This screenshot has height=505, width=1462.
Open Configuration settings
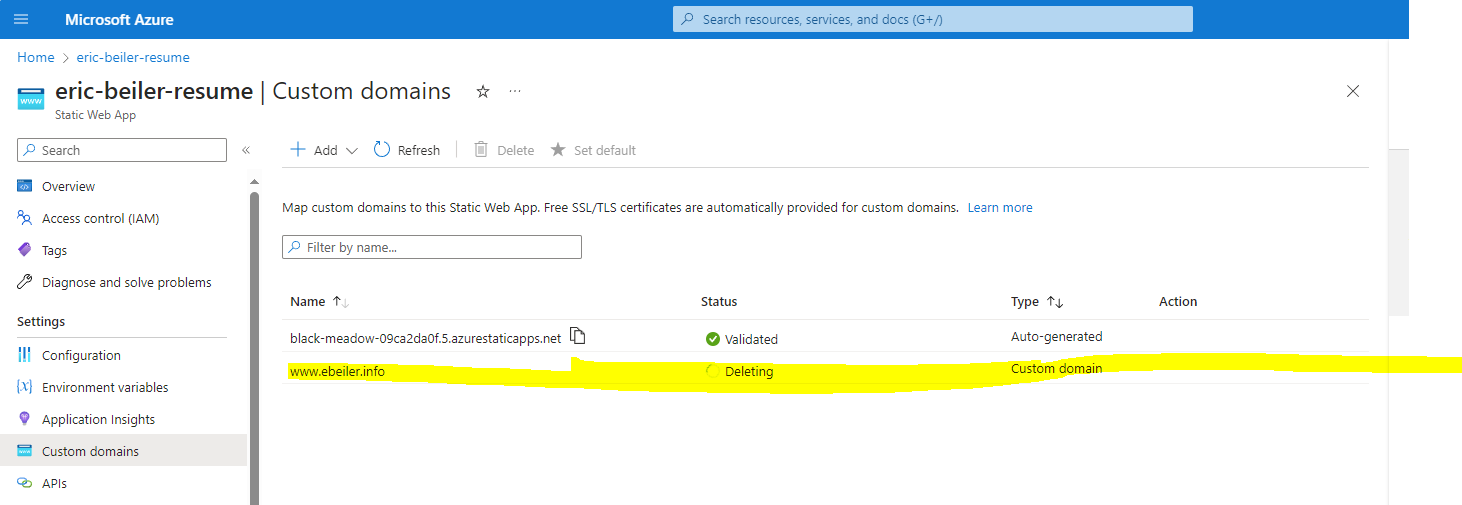coord(81,355)
